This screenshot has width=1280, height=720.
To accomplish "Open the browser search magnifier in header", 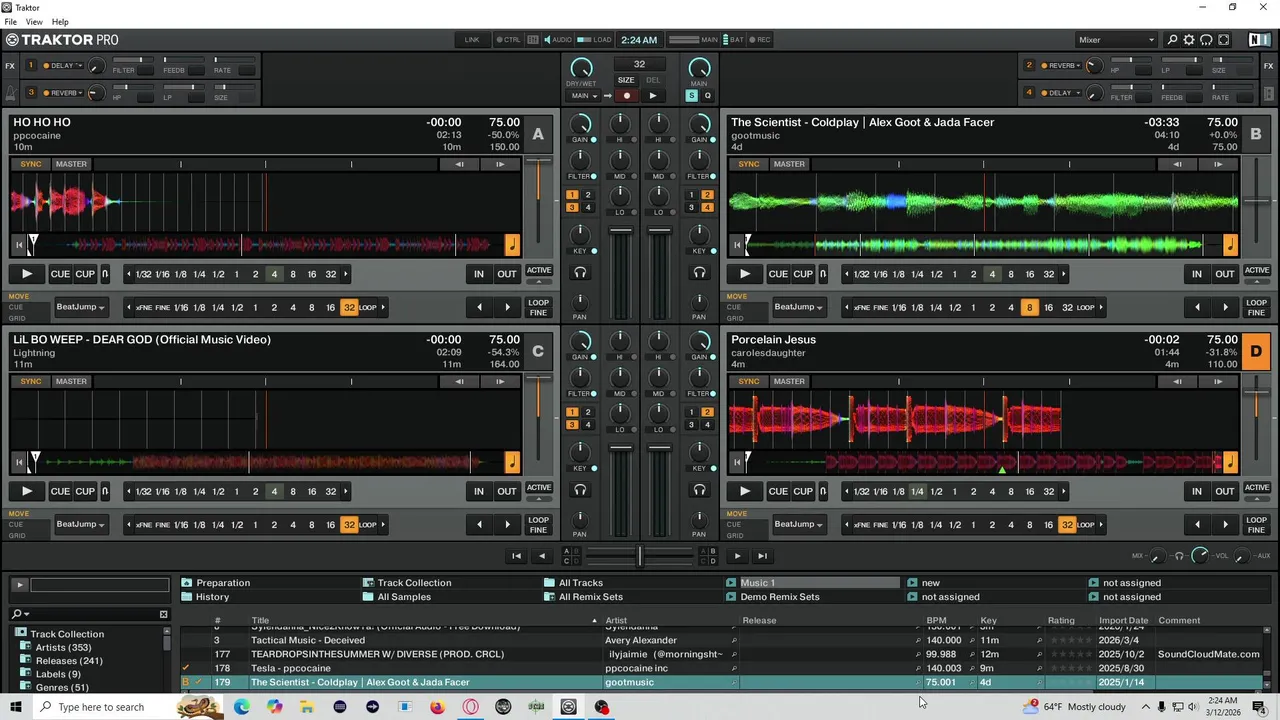I will tap(1172, 40).
